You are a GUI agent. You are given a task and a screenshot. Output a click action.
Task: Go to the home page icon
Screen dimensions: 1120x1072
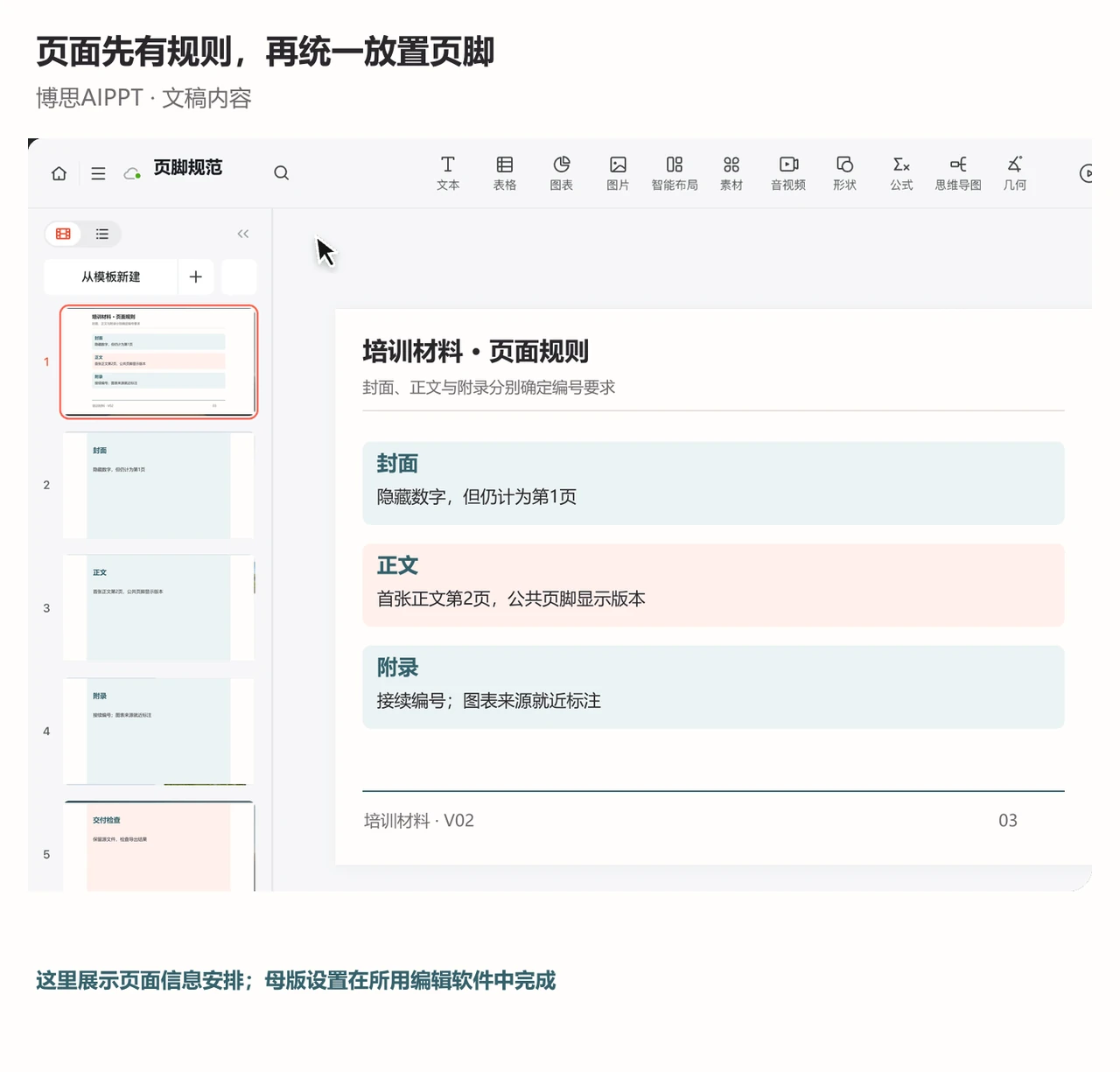point(59,173)
